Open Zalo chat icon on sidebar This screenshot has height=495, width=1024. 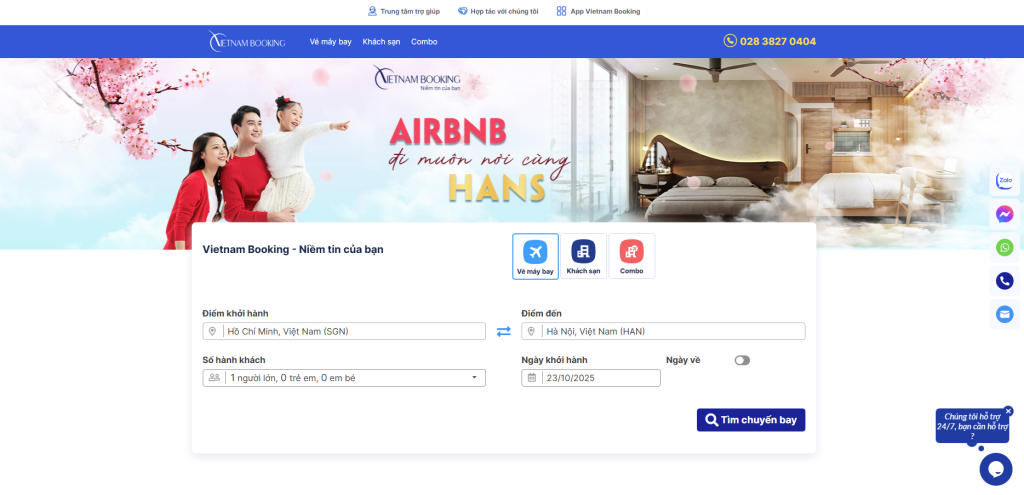click(x=1004, y=180)
